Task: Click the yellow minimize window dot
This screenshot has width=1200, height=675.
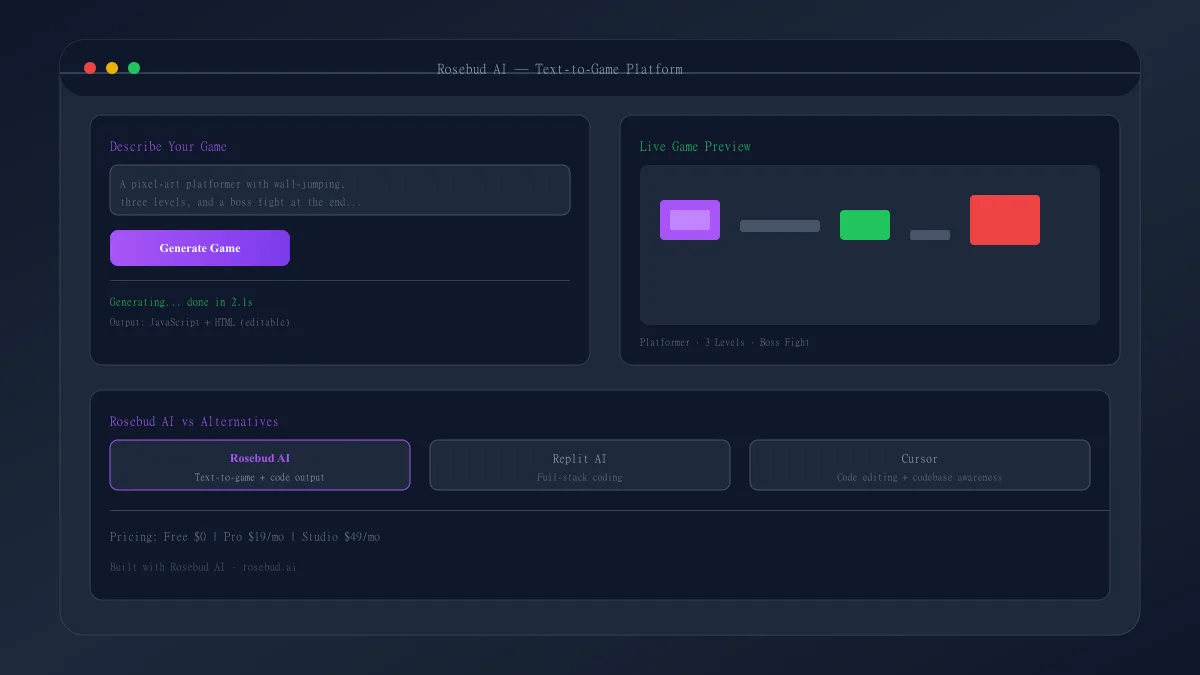Action: tap(112, 68)
